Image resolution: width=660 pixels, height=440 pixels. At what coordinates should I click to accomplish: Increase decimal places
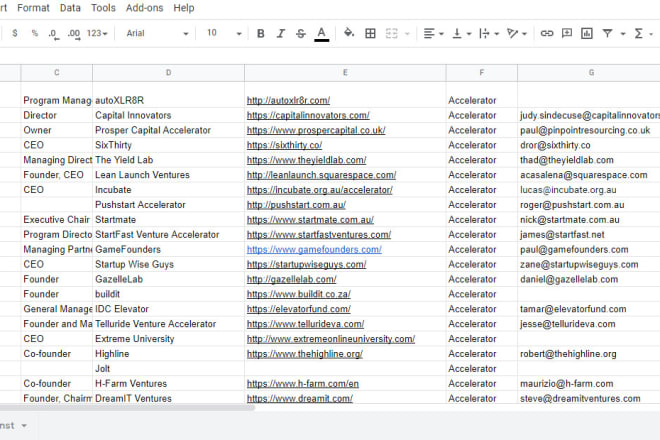click(74, 34)
